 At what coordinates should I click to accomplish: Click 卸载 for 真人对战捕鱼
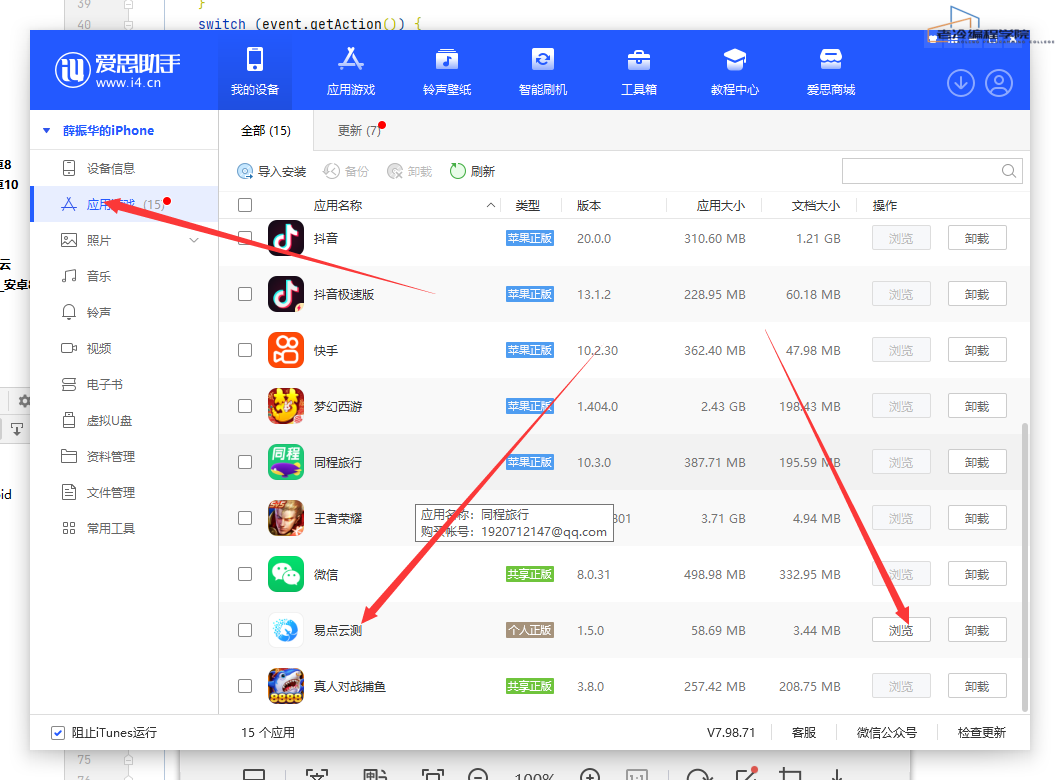coord(977,686)
